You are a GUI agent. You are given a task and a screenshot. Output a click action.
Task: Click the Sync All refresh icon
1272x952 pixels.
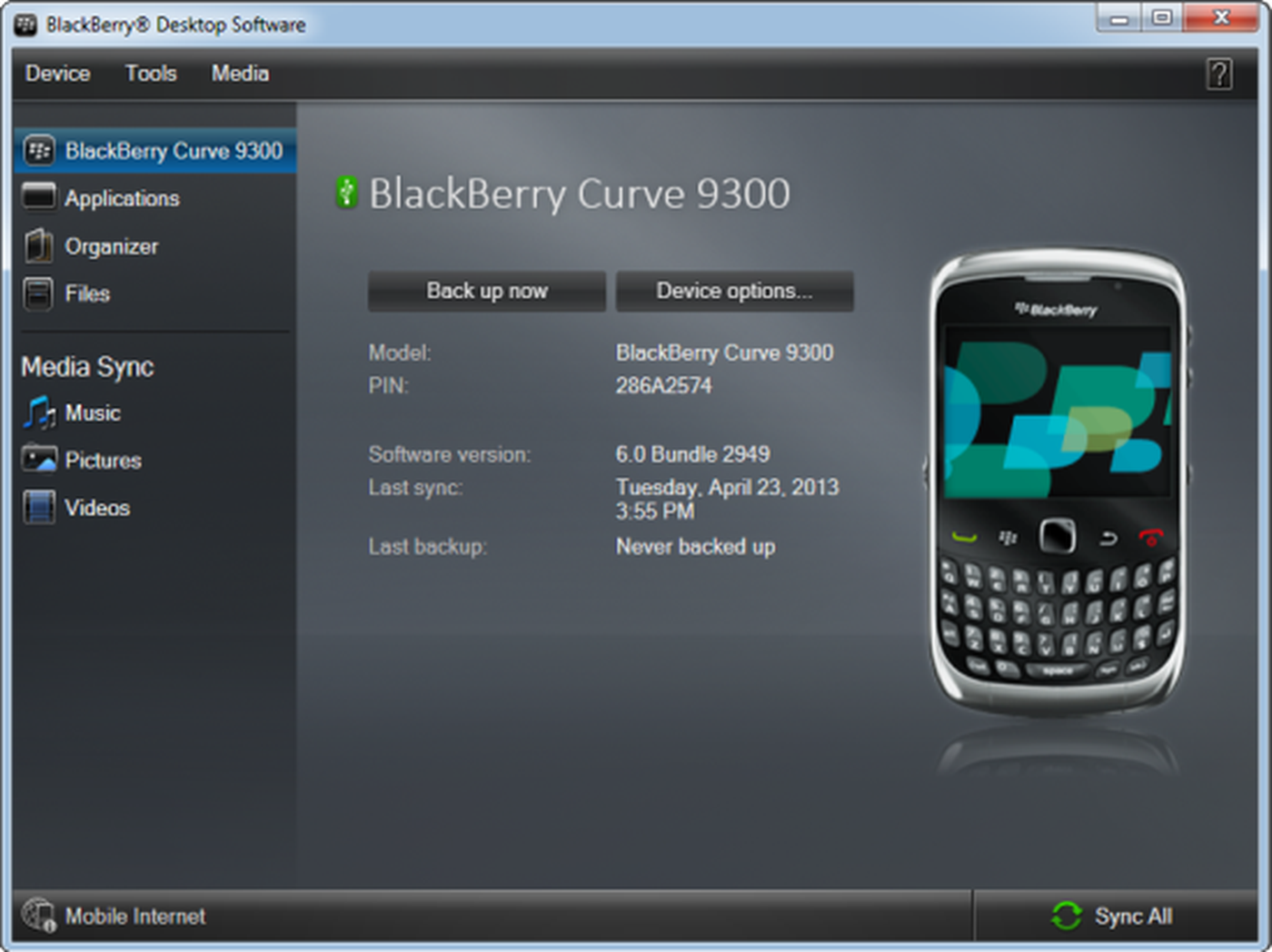point(1068,917)
